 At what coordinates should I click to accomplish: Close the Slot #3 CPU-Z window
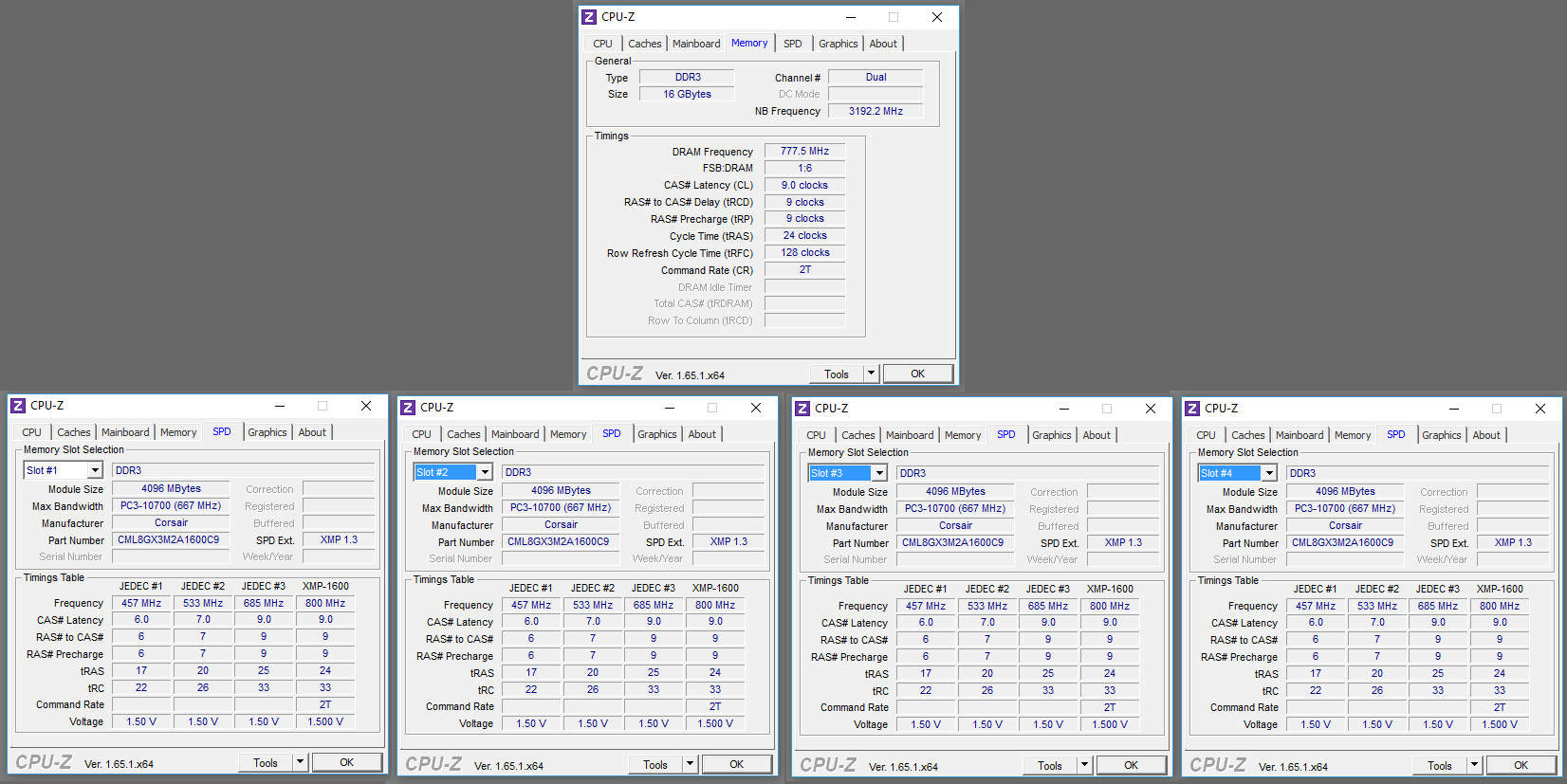[1151, 409]
